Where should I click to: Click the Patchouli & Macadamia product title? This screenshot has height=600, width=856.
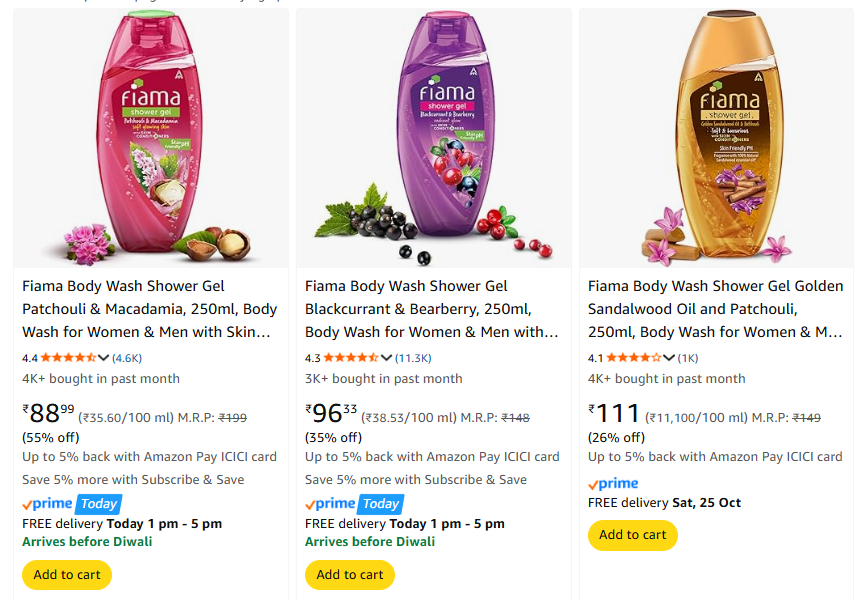(x=150, y=309)
